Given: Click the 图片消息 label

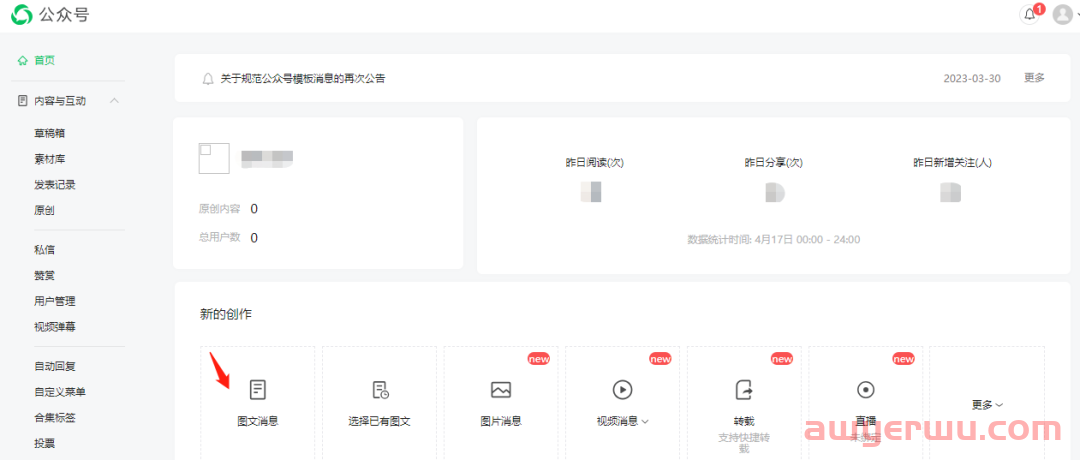Looking at the screenshot, I should 501,421.
